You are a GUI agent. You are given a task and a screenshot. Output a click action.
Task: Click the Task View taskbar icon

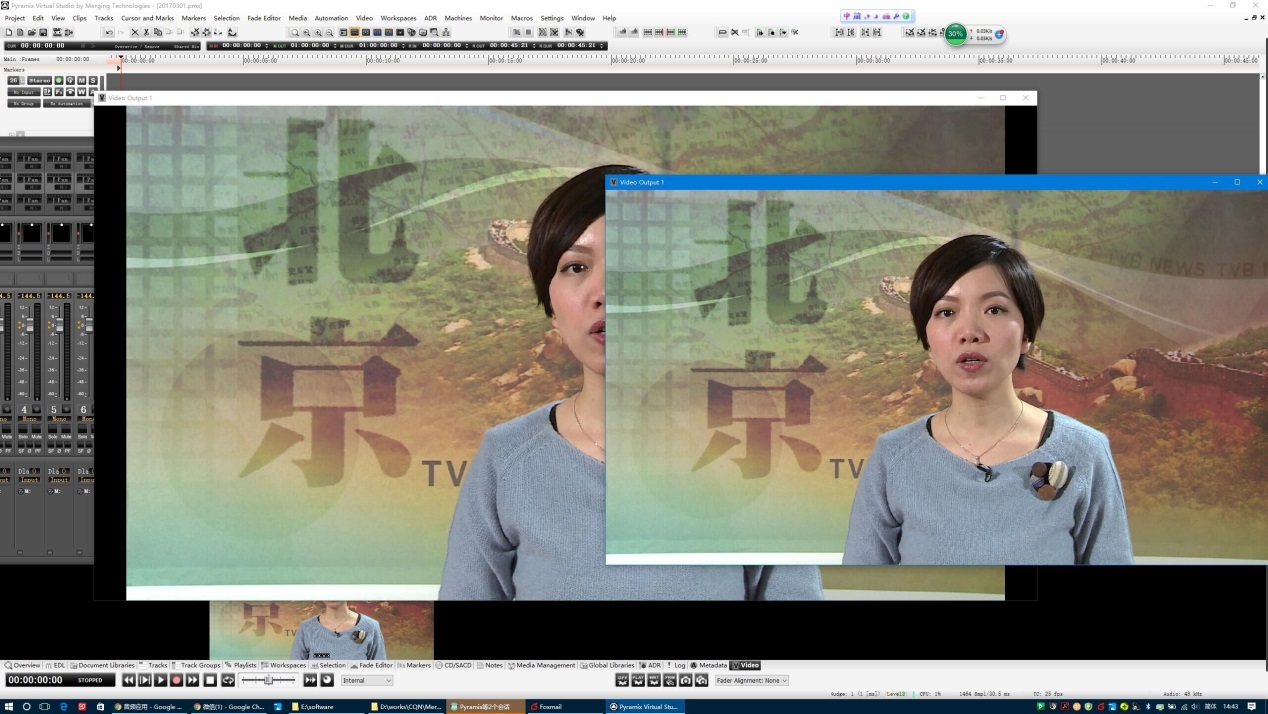pos(45,706)
